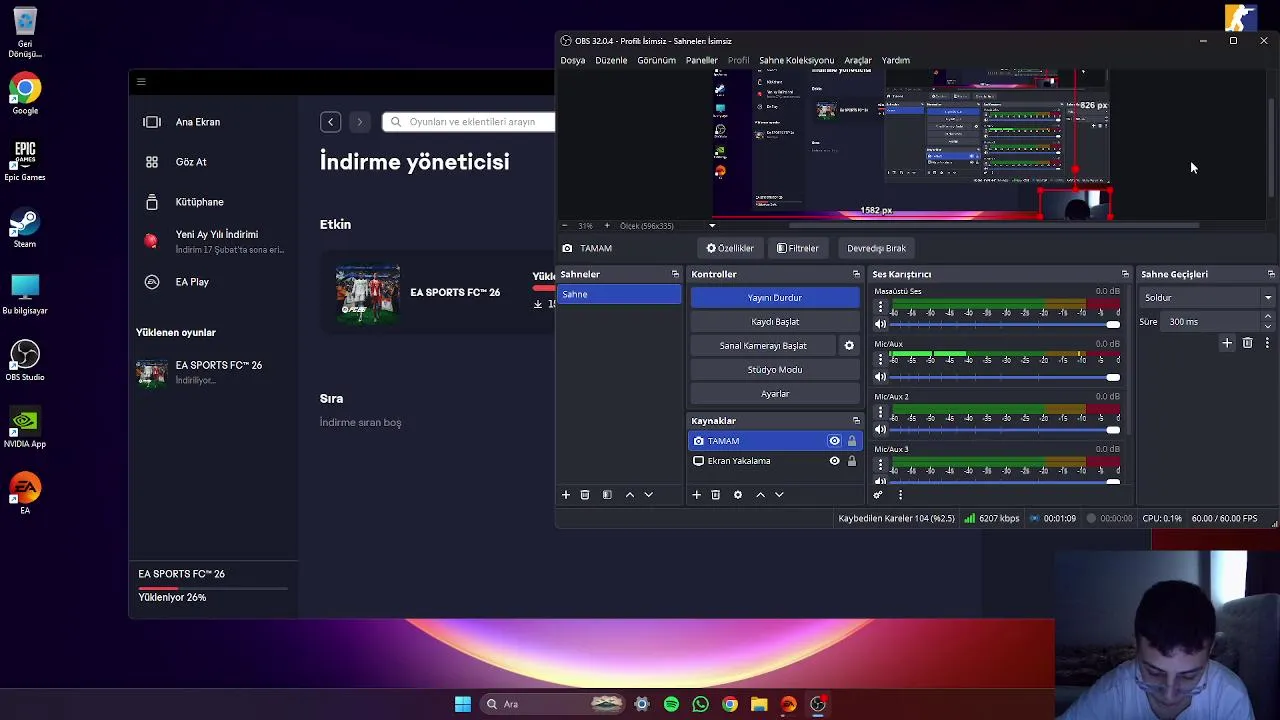1280x720 pixels.
Task: Open audio mixer three-dot menu at bottom
Action: 900,495
